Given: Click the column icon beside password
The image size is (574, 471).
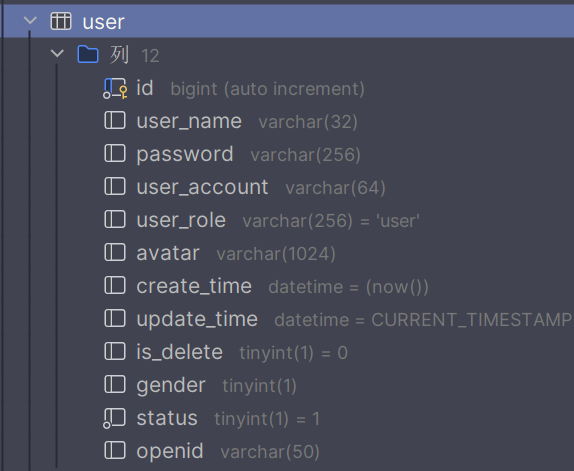Looking at the screenshot, I should 115,153.
